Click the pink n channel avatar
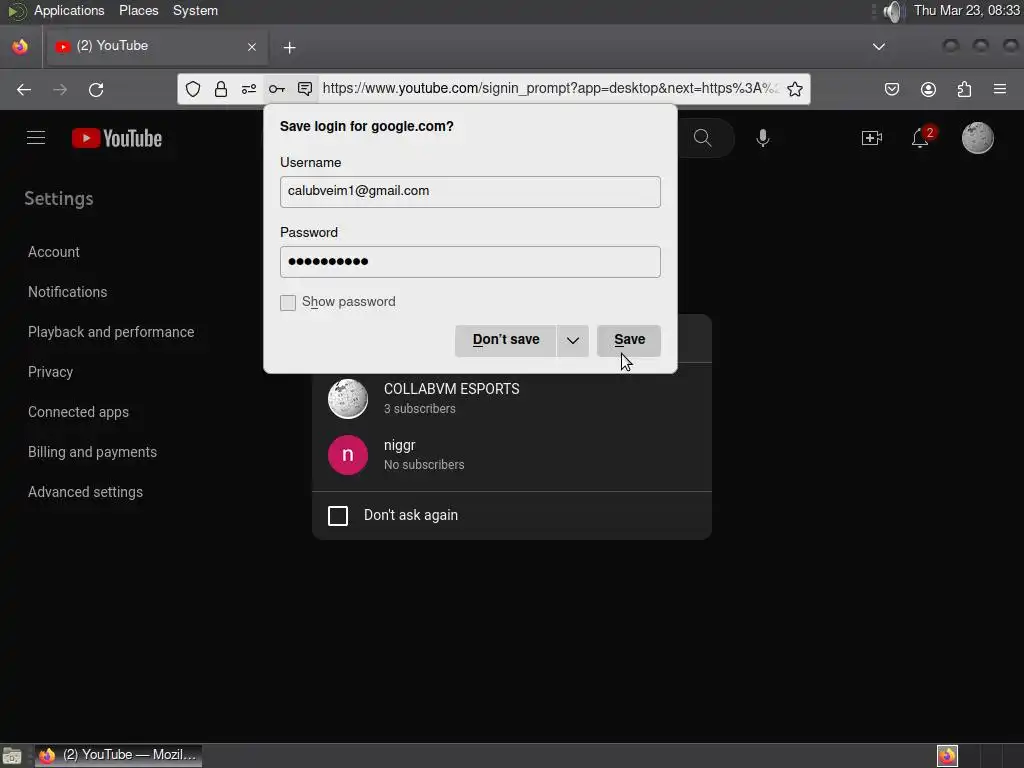 347,455
